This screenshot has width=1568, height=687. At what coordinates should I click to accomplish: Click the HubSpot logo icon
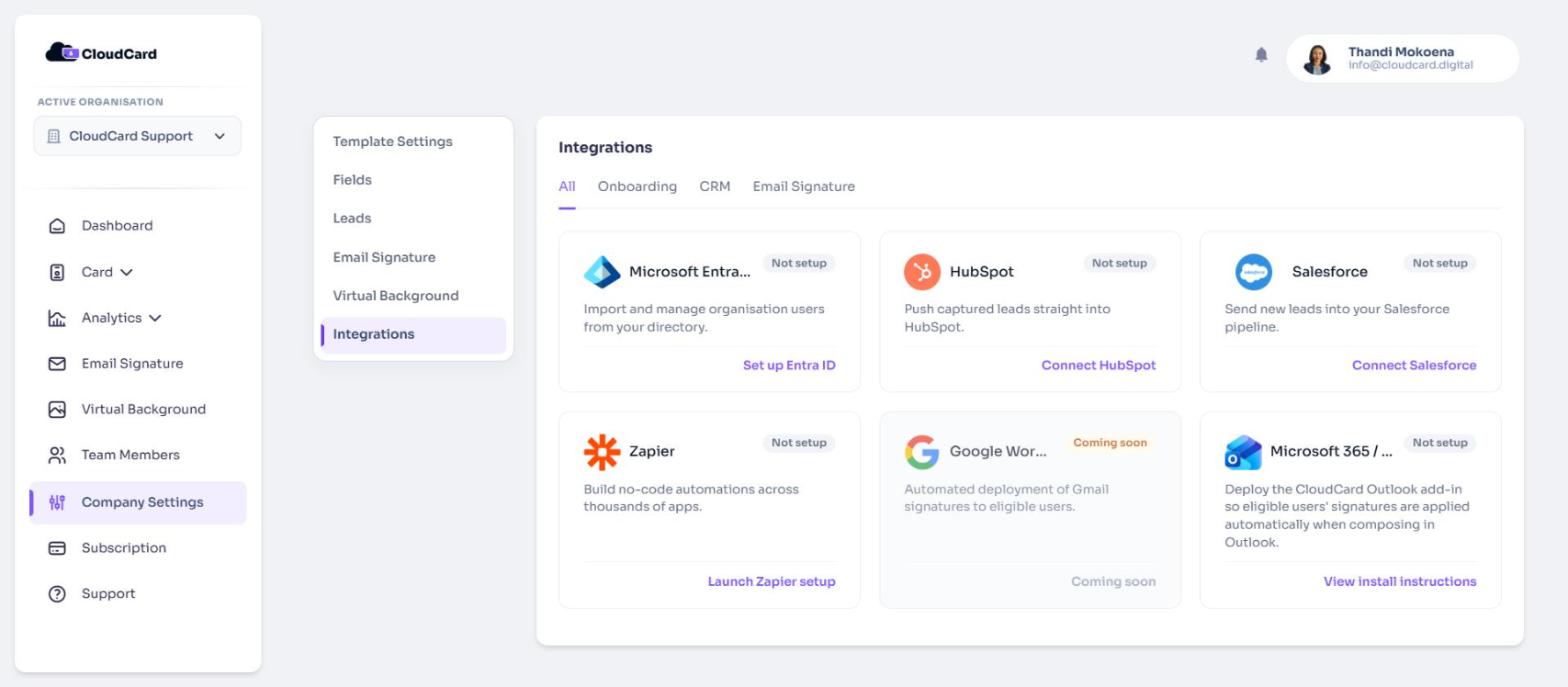tap(922, 272)
